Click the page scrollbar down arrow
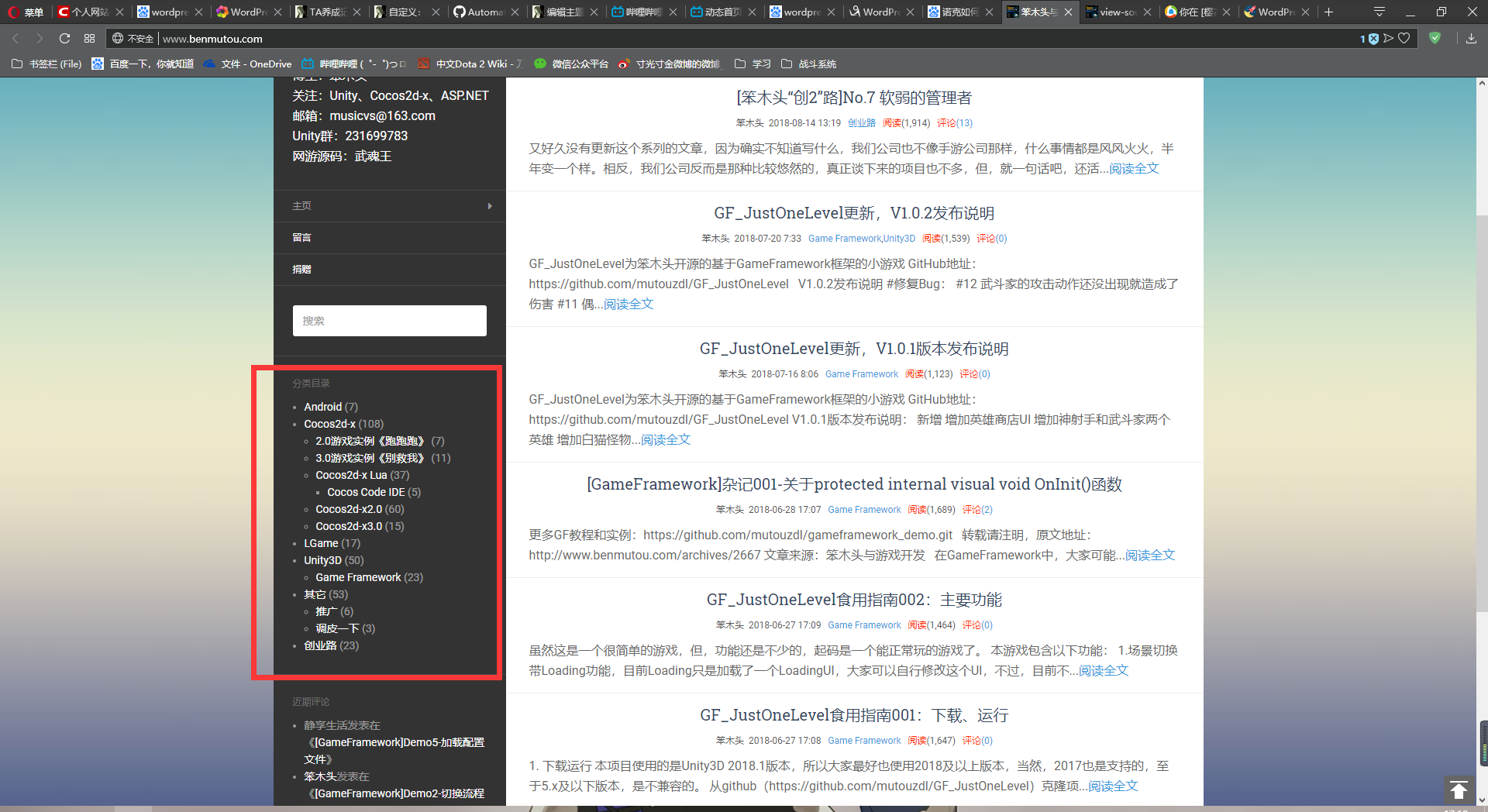Viewport: 1488px width, 812px height. coord(1482,800)
